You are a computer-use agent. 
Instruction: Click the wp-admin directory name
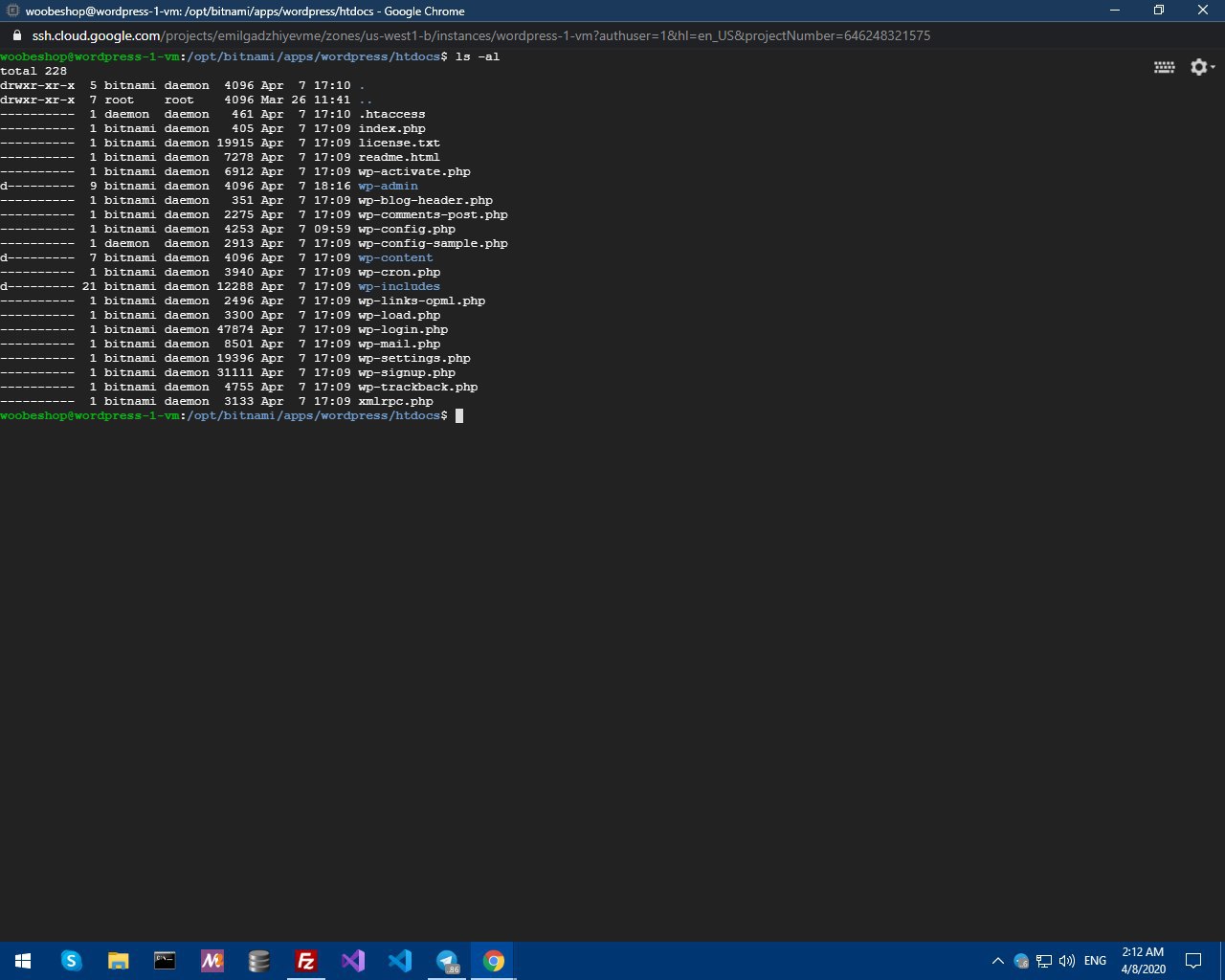(x=389, y=186)
